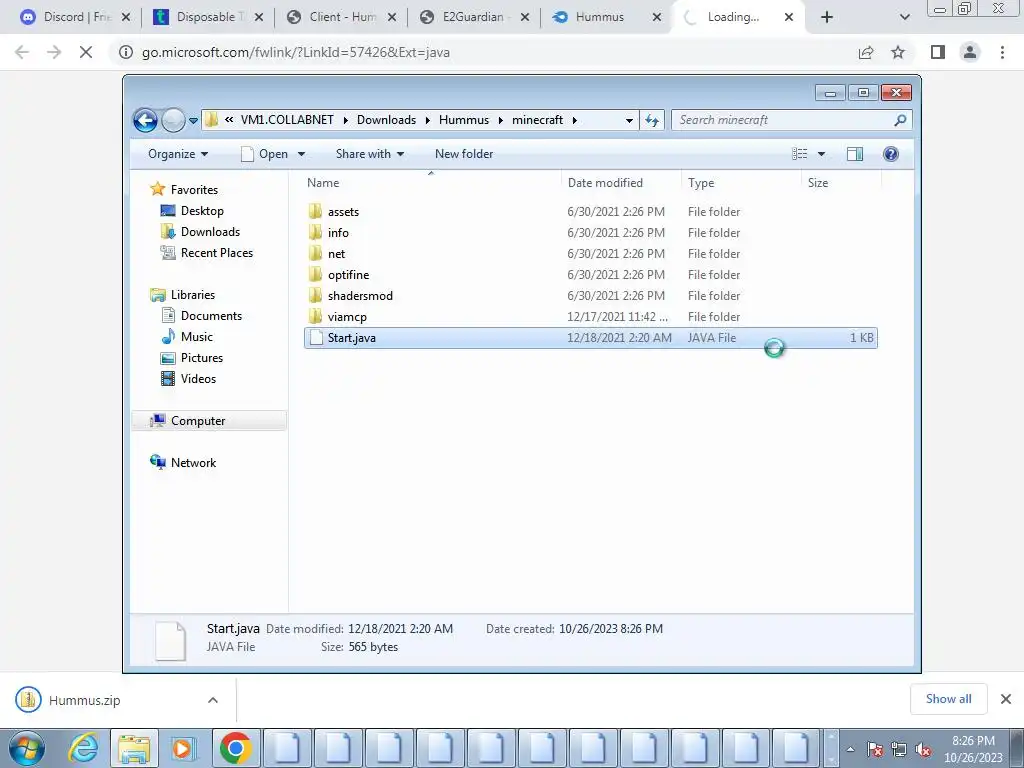
Task: Click Hummus in the address breadcrumb
Action: pyautogui.click(x=464, y=120)
